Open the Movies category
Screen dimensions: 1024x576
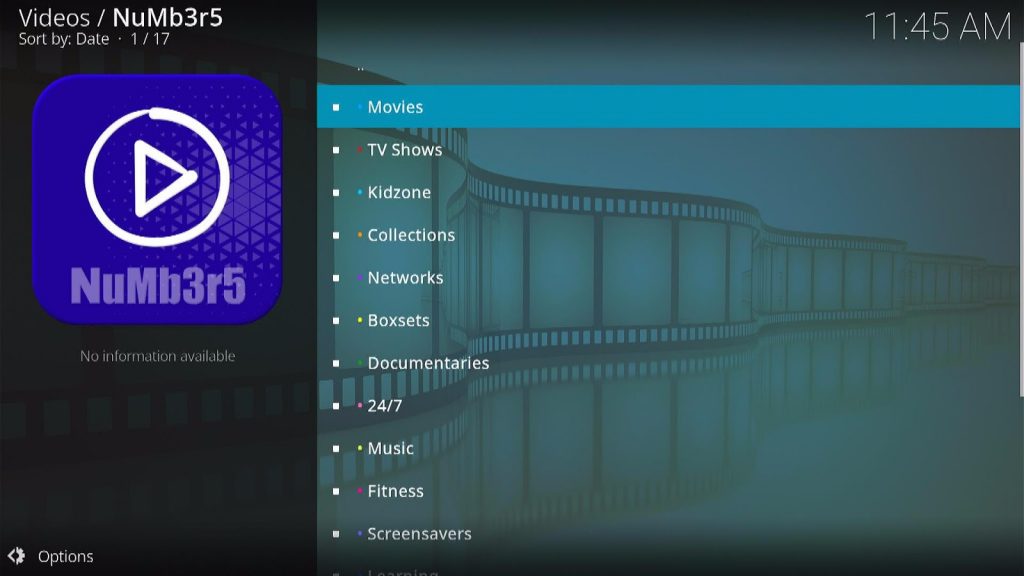pyautogui.click(x=668, y=106)
